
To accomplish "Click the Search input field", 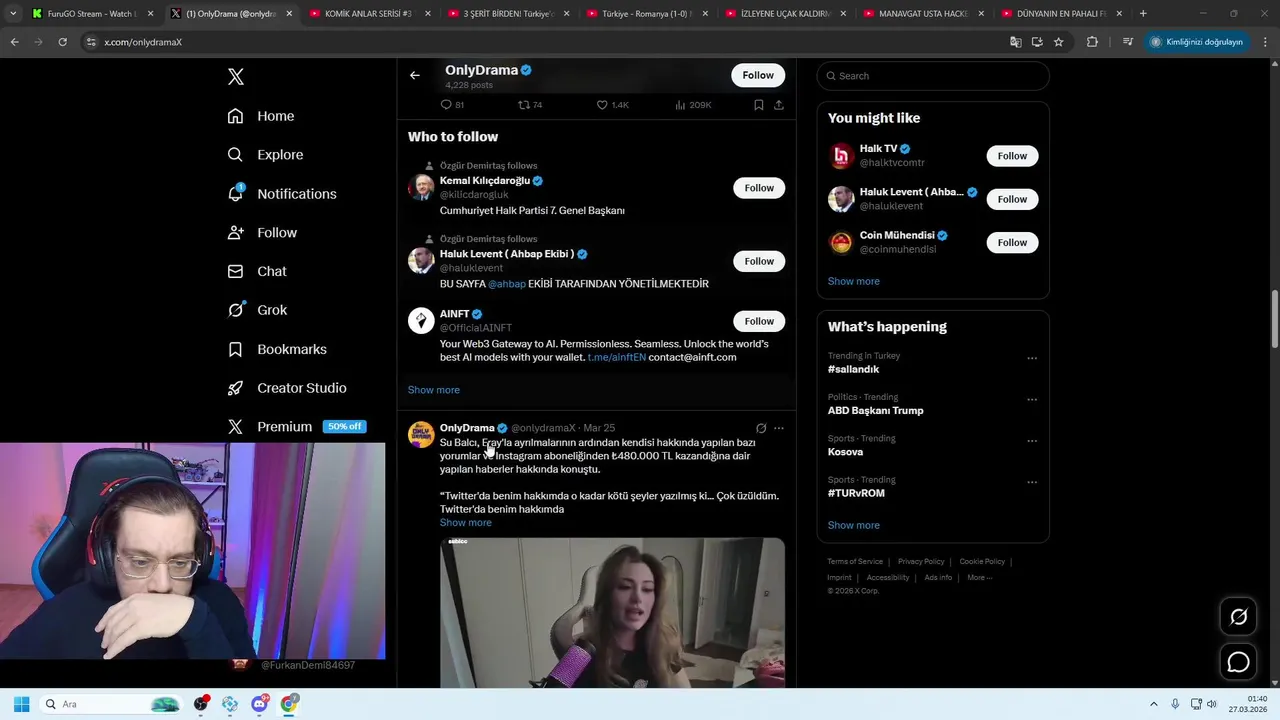I will pos(933,76).
